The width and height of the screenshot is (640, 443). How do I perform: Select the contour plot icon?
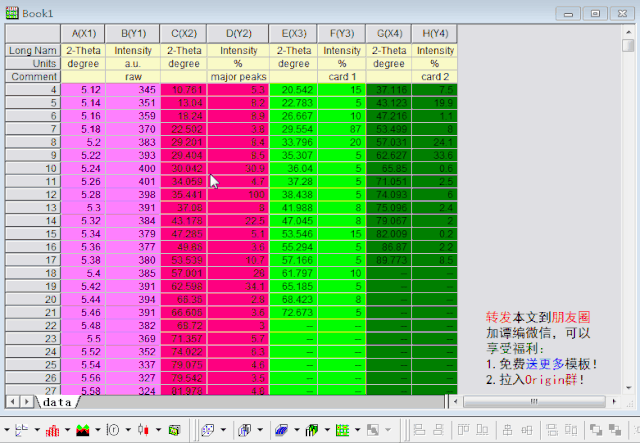[x=343, y=430]
